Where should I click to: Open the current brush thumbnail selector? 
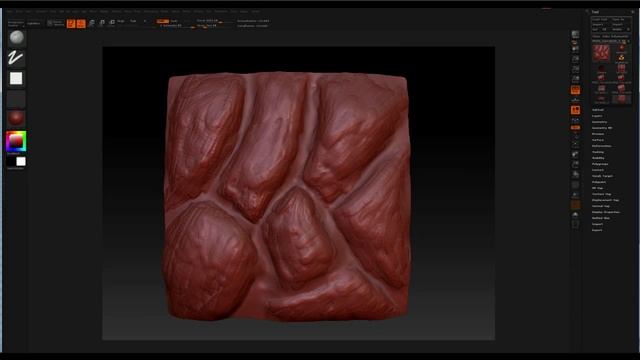16,38
